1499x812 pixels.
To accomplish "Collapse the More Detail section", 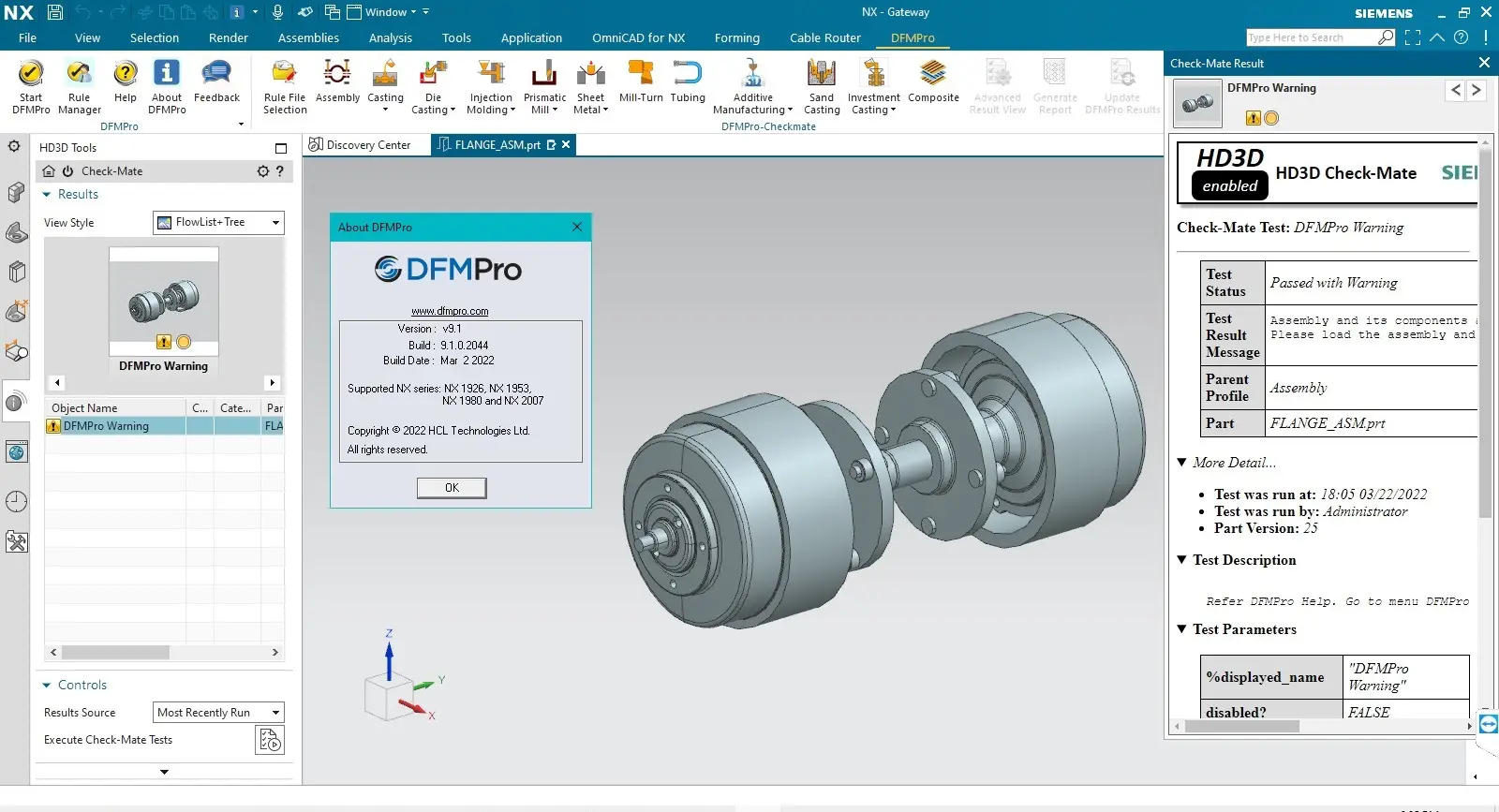I will (x=1182, y=463).
